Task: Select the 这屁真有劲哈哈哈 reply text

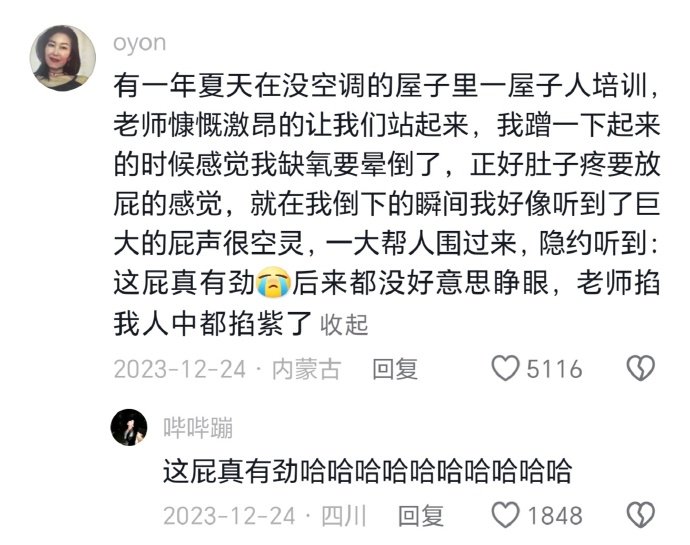Action: coord(367,471)
